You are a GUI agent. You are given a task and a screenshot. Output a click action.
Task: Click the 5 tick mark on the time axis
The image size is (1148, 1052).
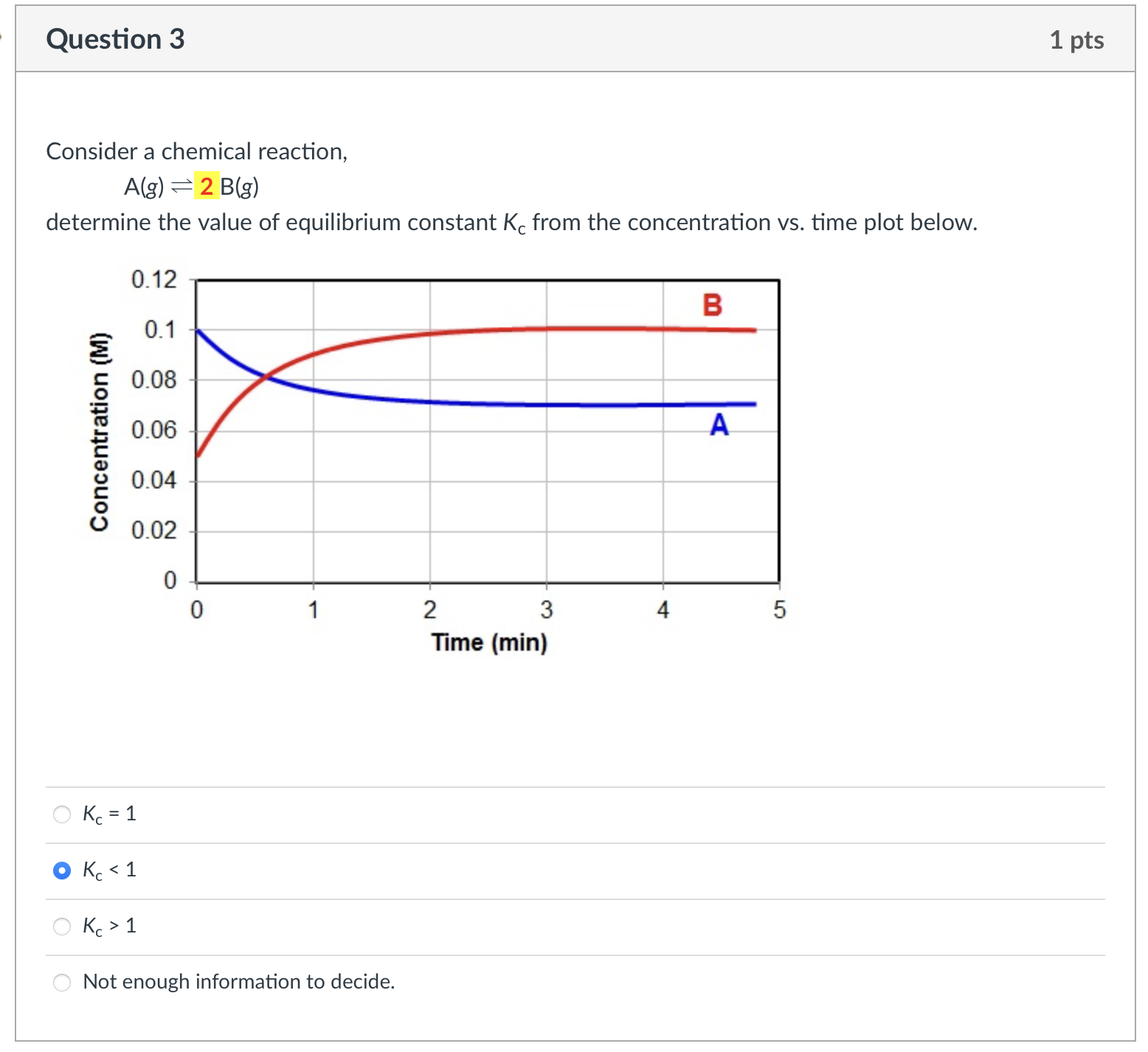point(780,610)
